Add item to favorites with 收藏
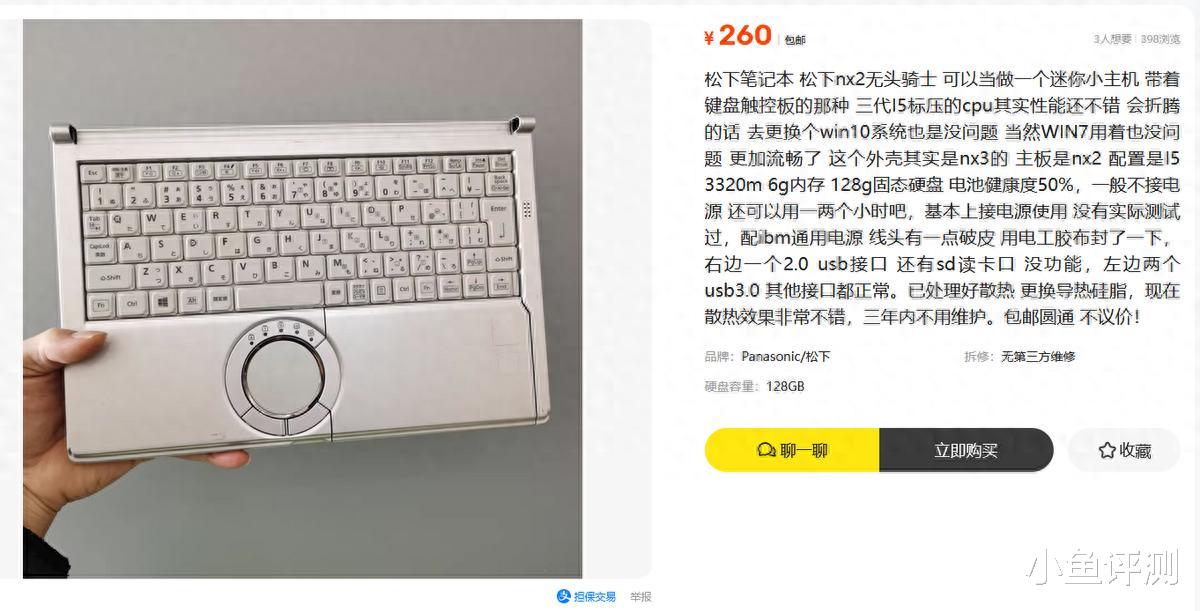The image size is (1200, 611). pyautogui.click(x=1124, y=450)
